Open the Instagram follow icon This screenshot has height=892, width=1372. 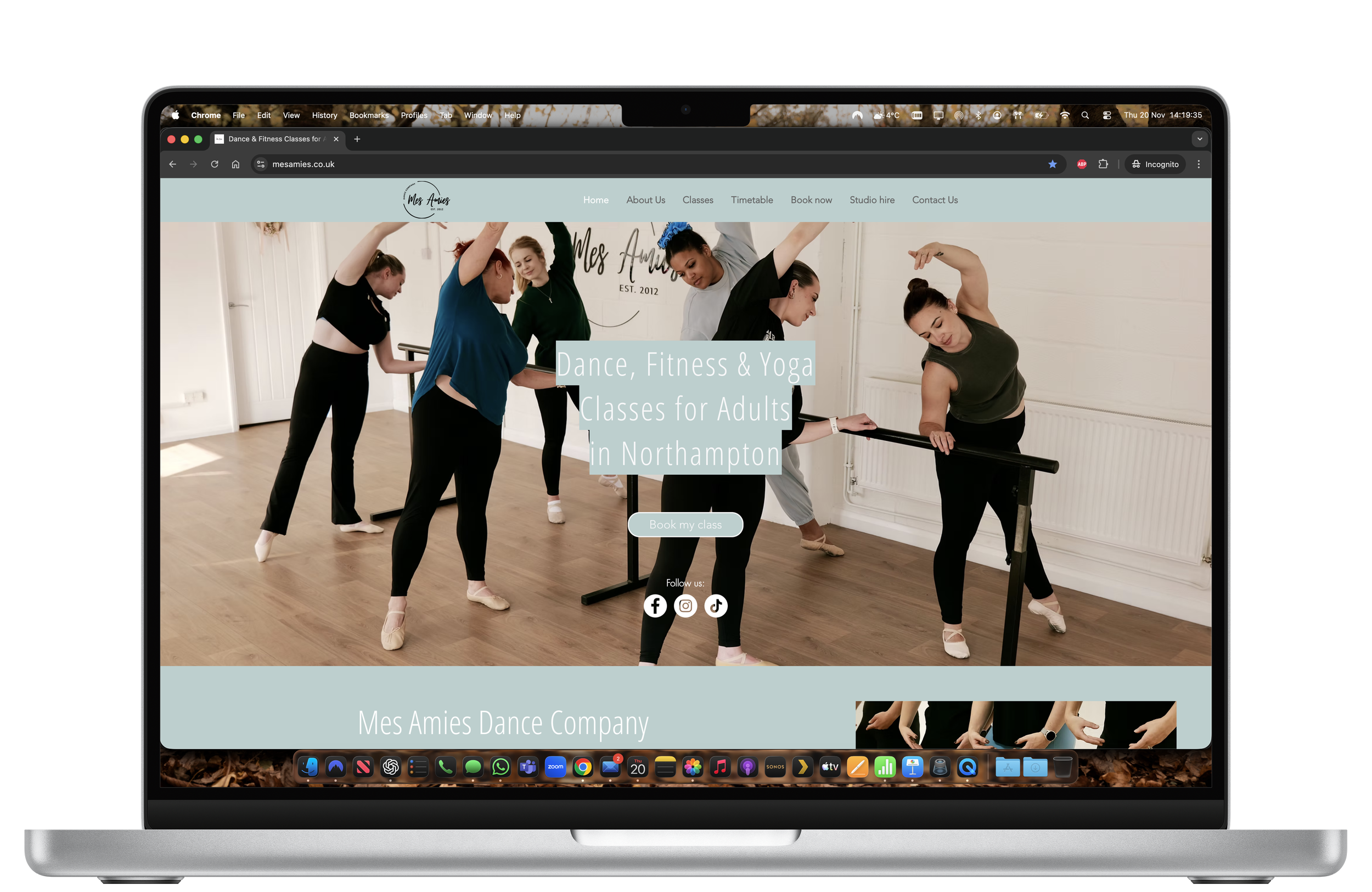click(685, 605)
